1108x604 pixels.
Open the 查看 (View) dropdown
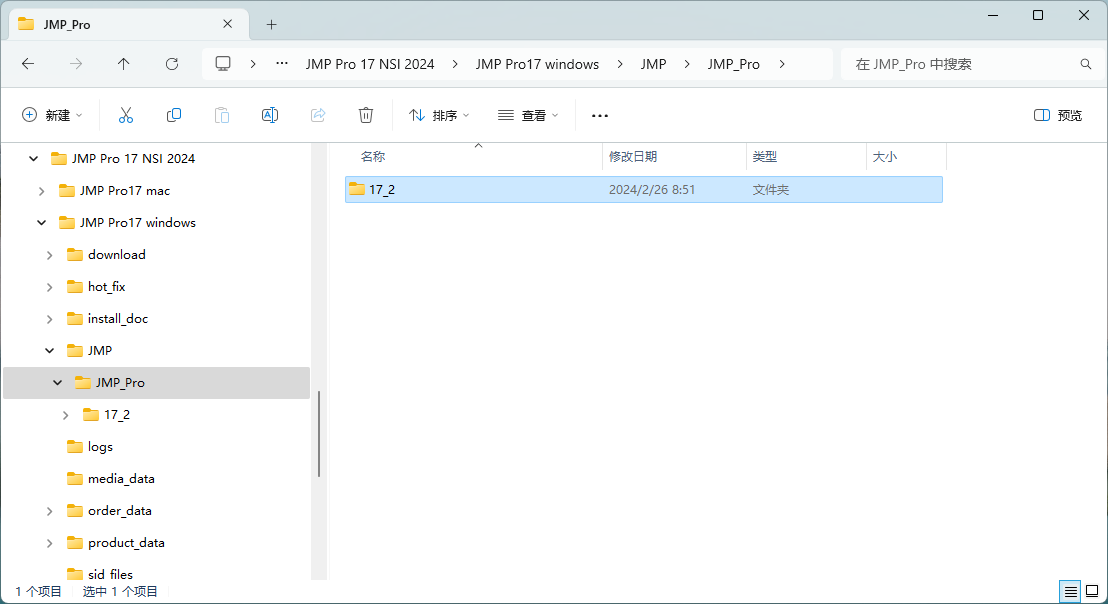(528, 115)
